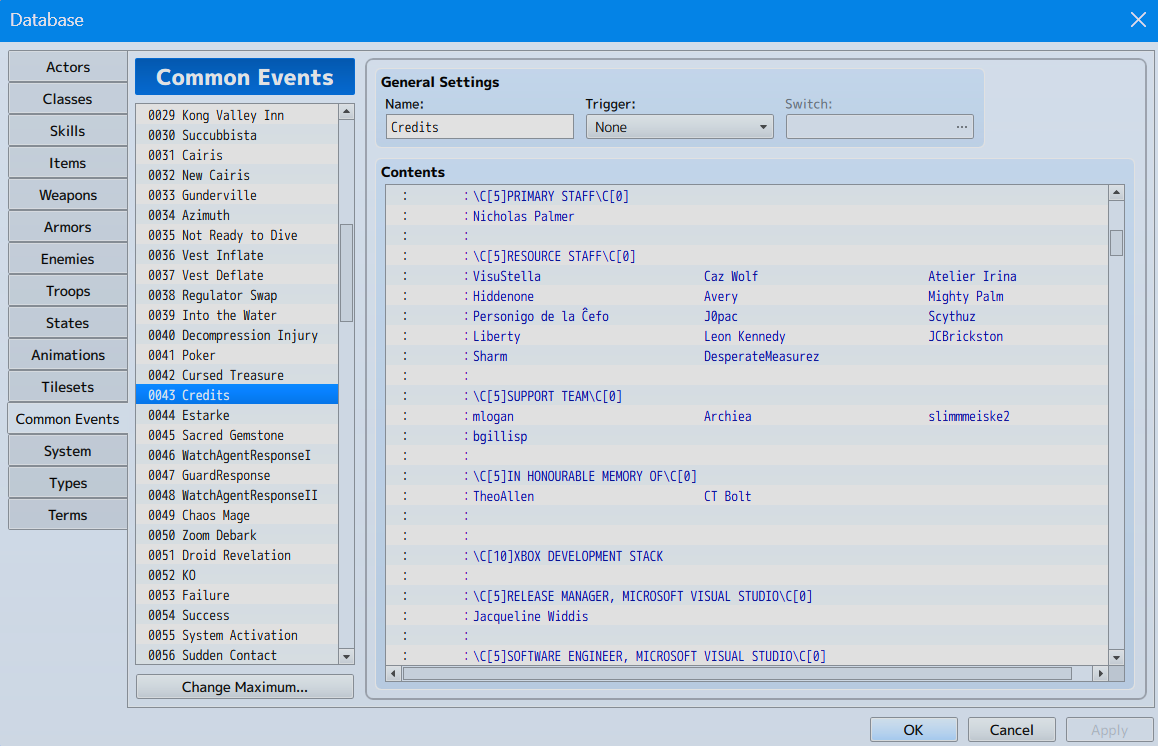Screen dimensions: 1158x746
Task: Click the Contents vertical scrollbar thumb
Action: 1117,243
